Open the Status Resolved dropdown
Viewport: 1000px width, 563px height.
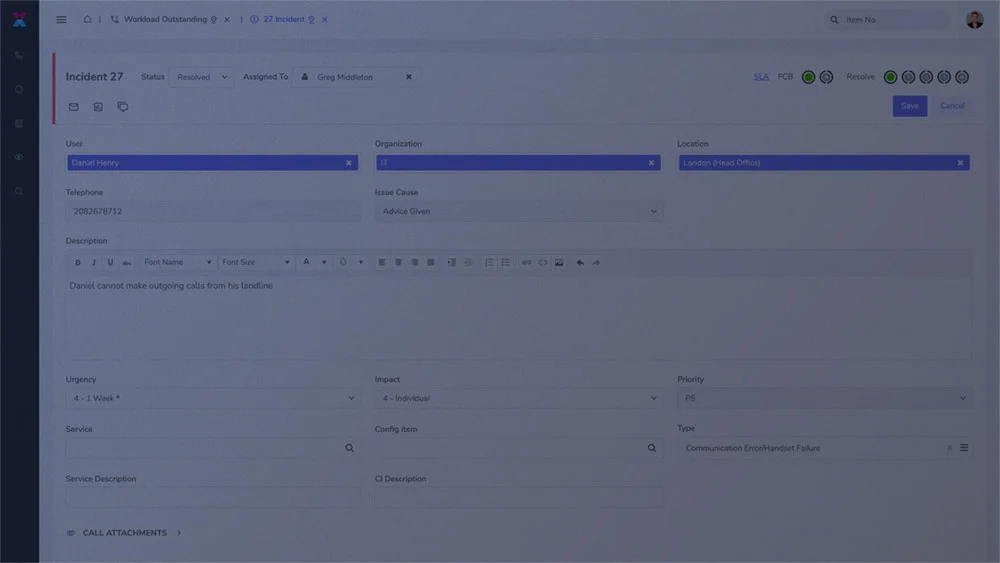[x=202, y=77]
